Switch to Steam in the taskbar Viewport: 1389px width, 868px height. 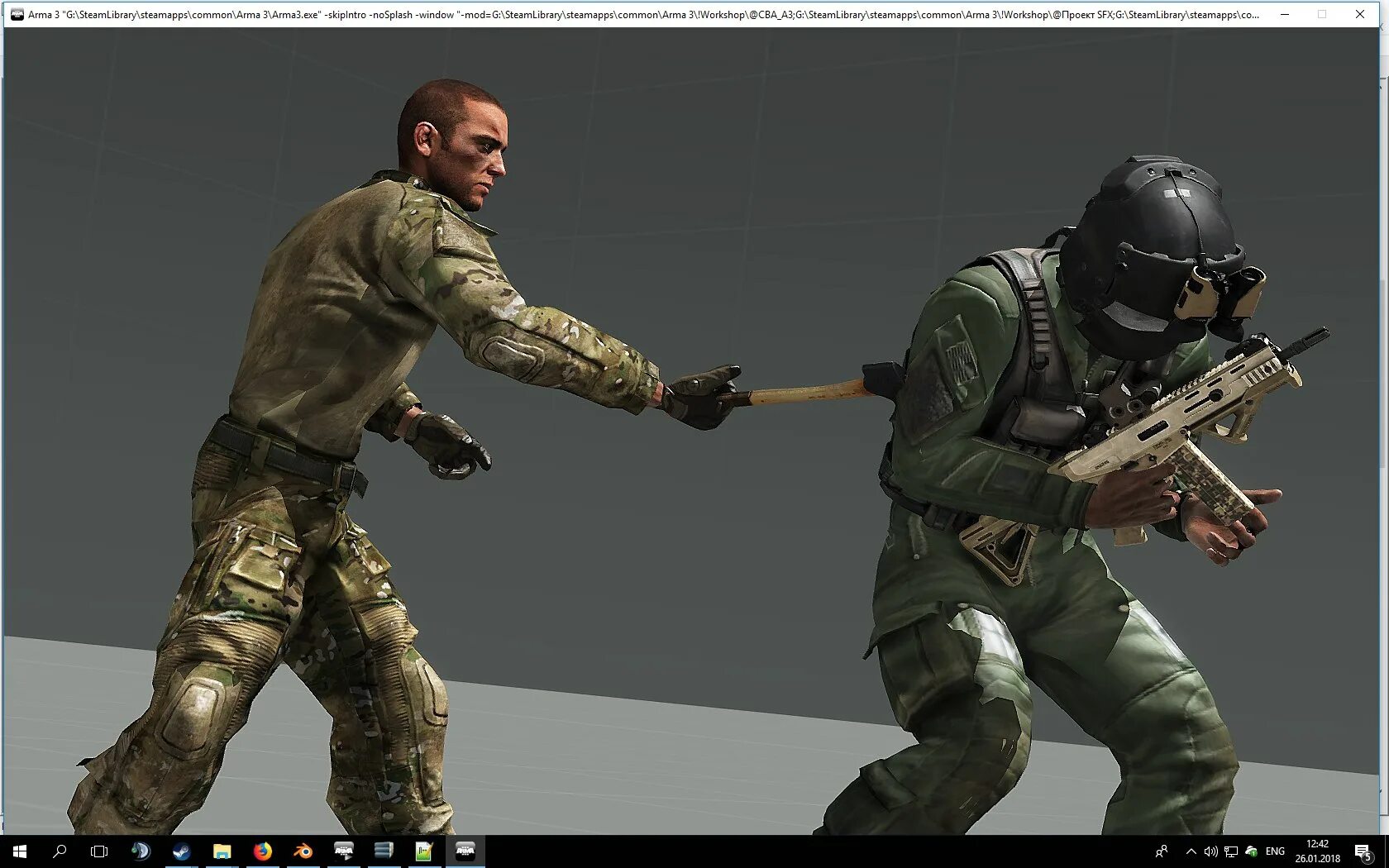coord(181,851)
